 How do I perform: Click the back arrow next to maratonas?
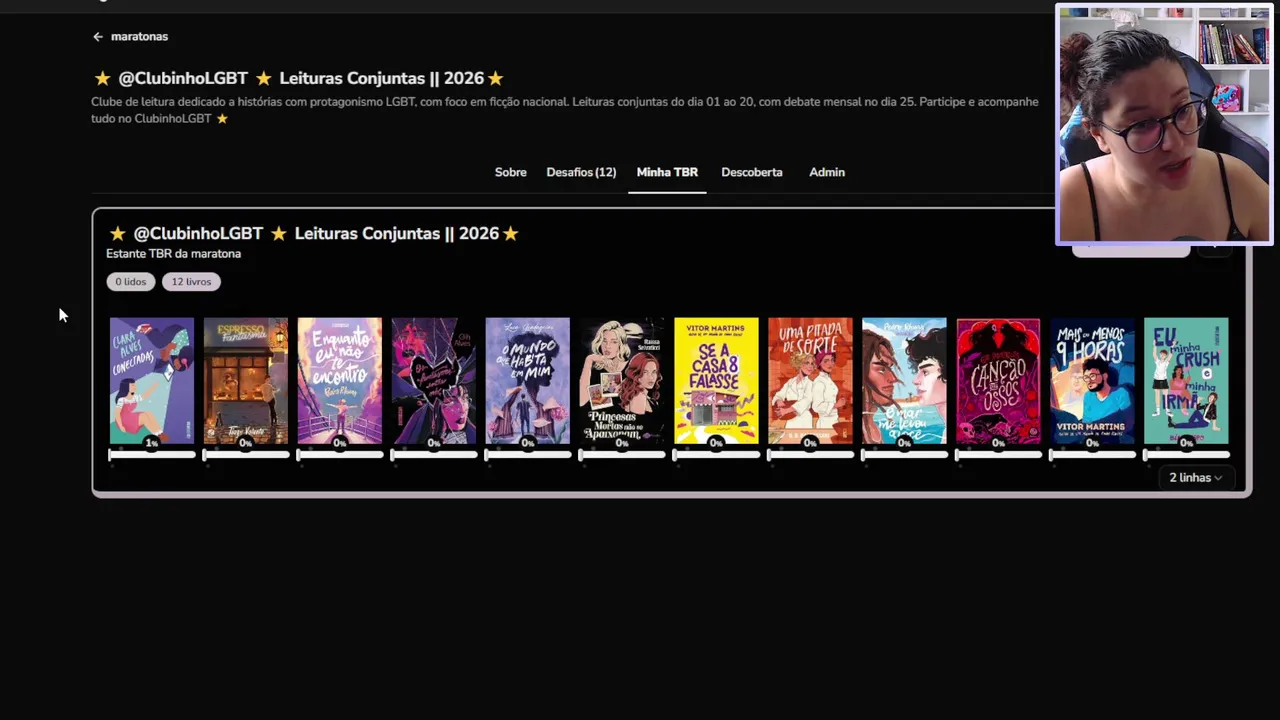pyautogui.click(x=98, y=37)
